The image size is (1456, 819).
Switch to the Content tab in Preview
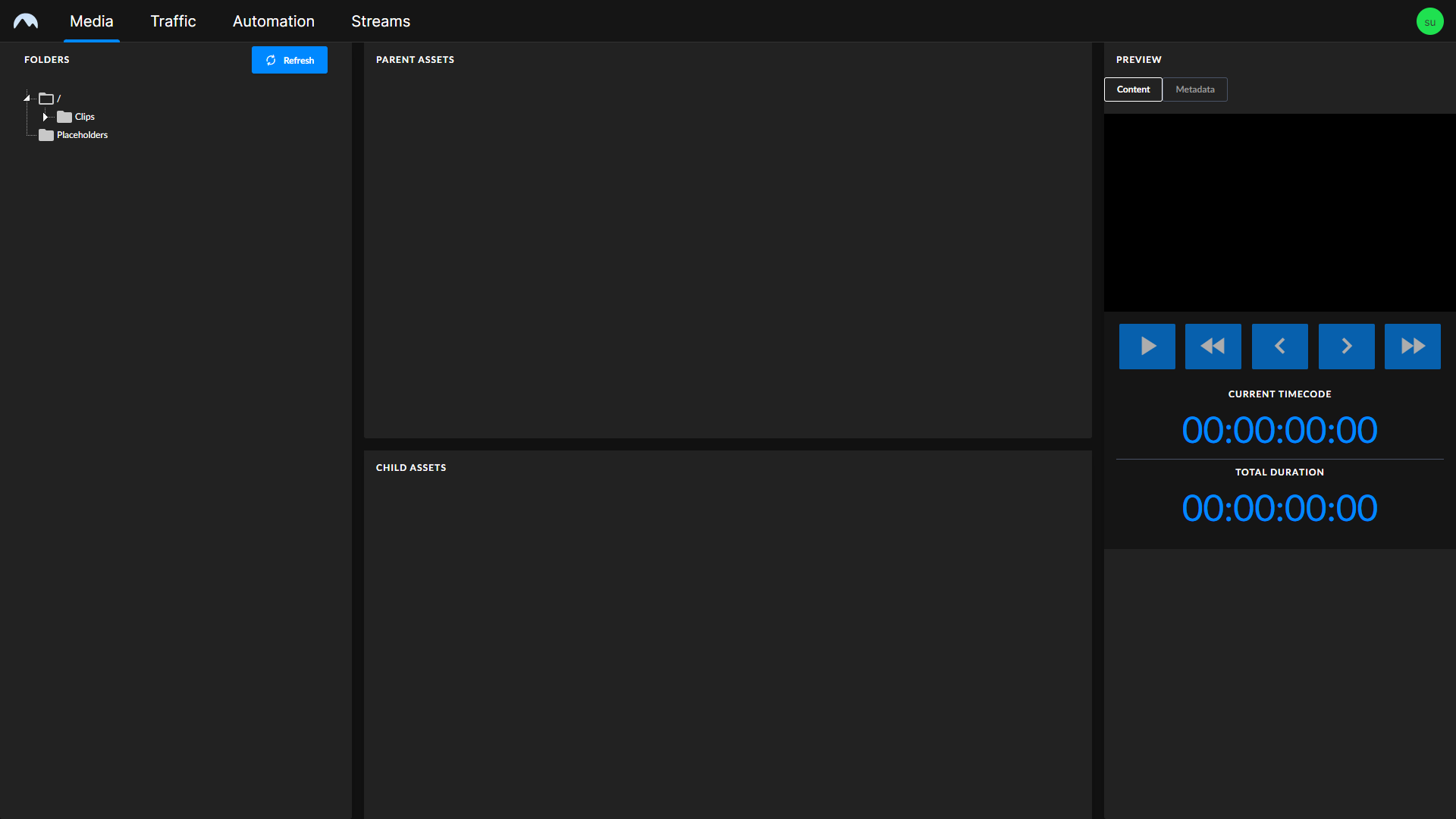point(1134,89)
